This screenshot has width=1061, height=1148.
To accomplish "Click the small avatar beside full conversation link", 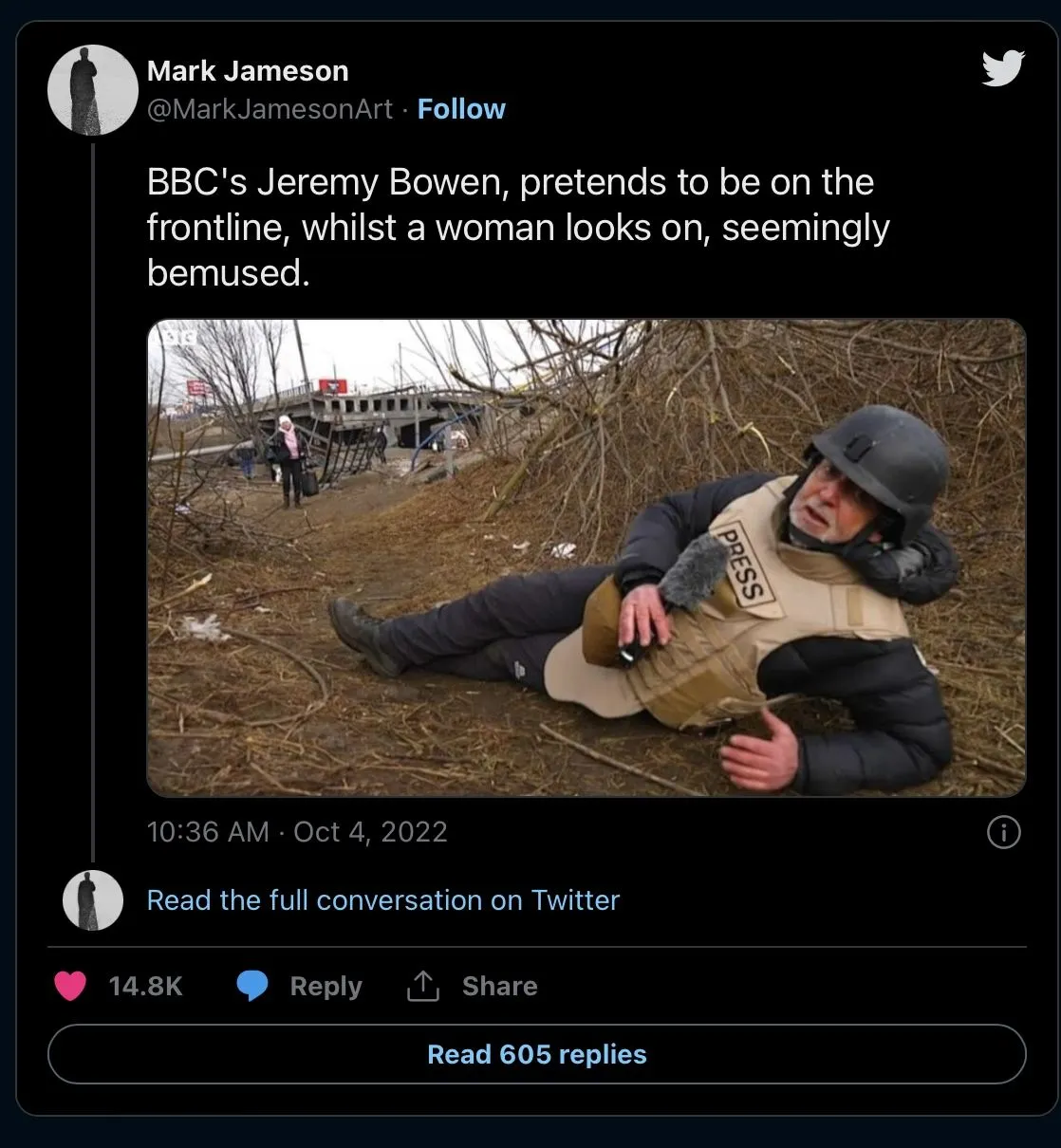I will (93, 899).
